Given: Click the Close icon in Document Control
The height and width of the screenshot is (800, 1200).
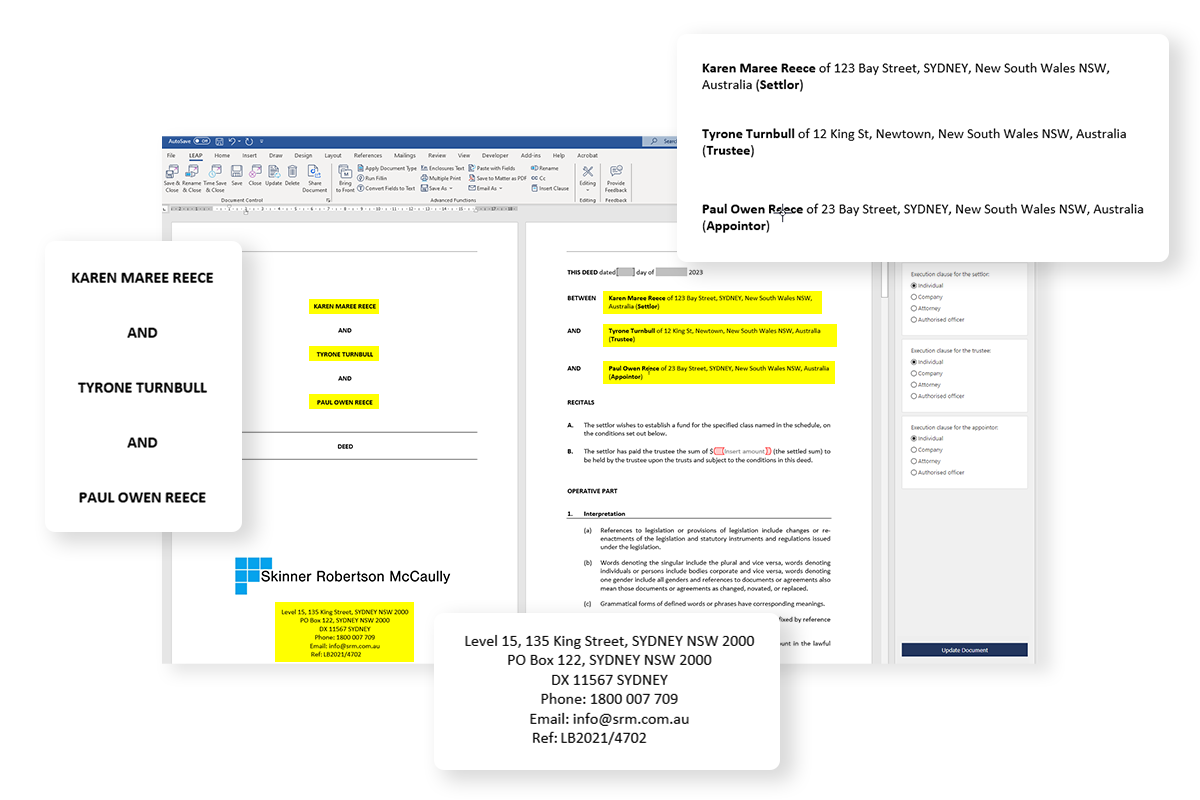Looking at the screenshot, I should 255,176.
